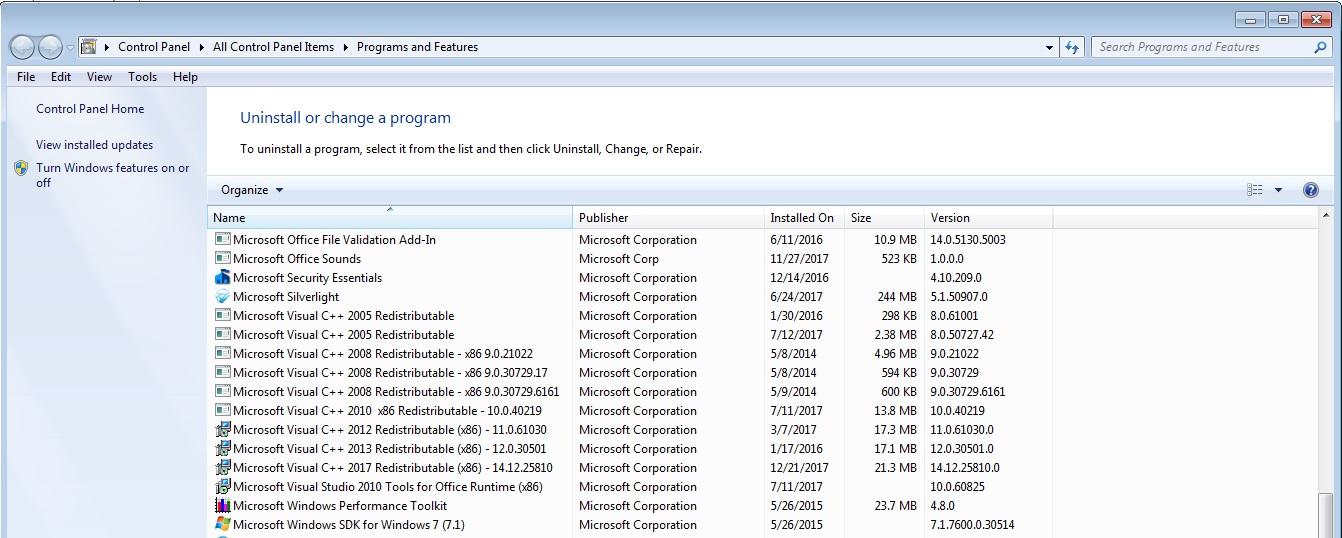The image size is (1342, 538).
Task: Click Programs and Features breadcrumb
Action: pyautogui.click(x=417, y=47)
